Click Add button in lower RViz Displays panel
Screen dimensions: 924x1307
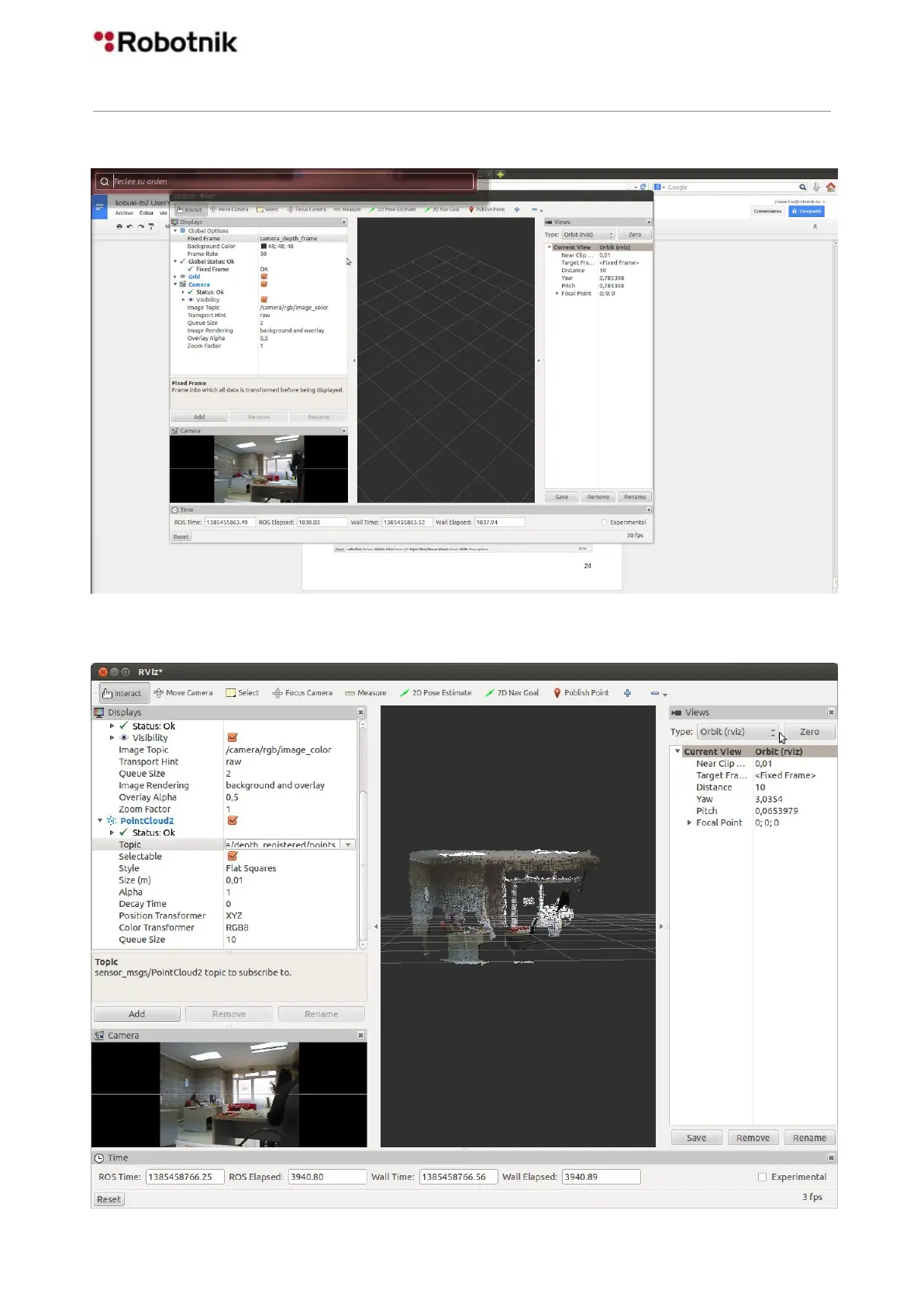coord(137,1014)
